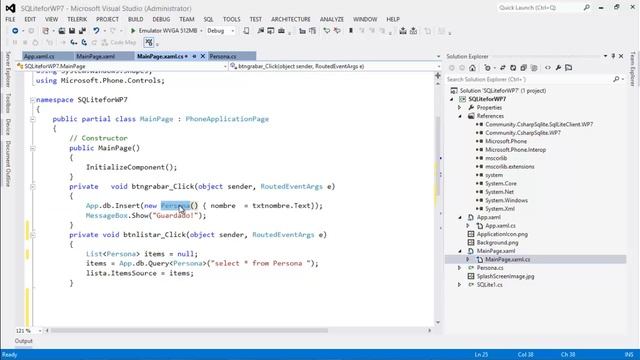The width and height of the screenshot is (640, 360).
Task: Click the Save All toolbar icon
Action: click(82, 31)
